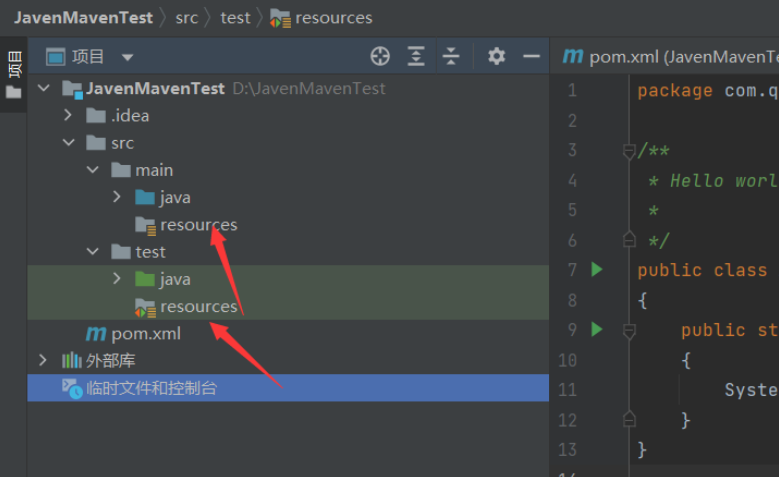Run class from line 7 gutter arrow
The width and height of the screenshot is (779, 477).
pyautogui.click(x=597, y=269)
